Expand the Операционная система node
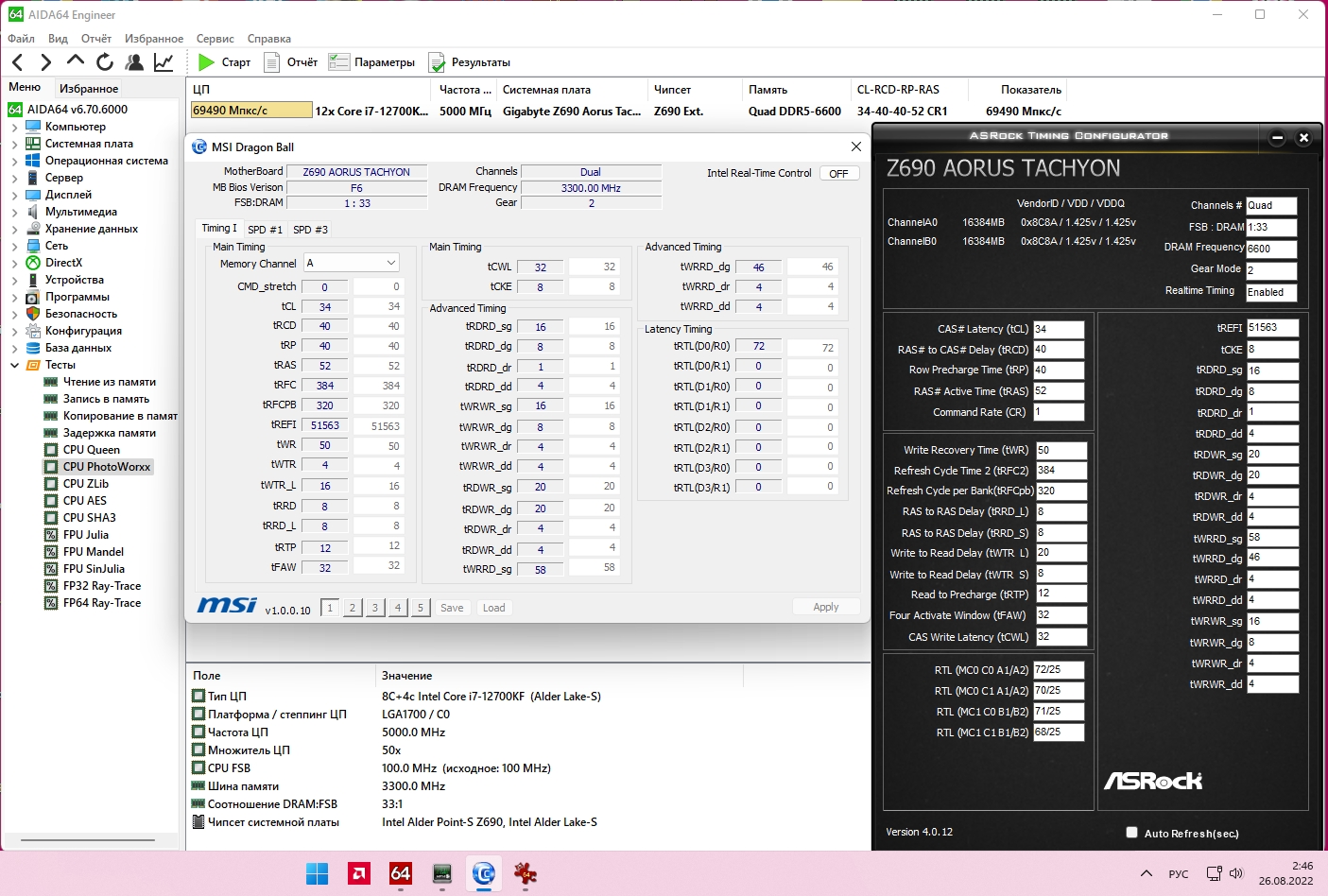 click(x=14, y=161)
